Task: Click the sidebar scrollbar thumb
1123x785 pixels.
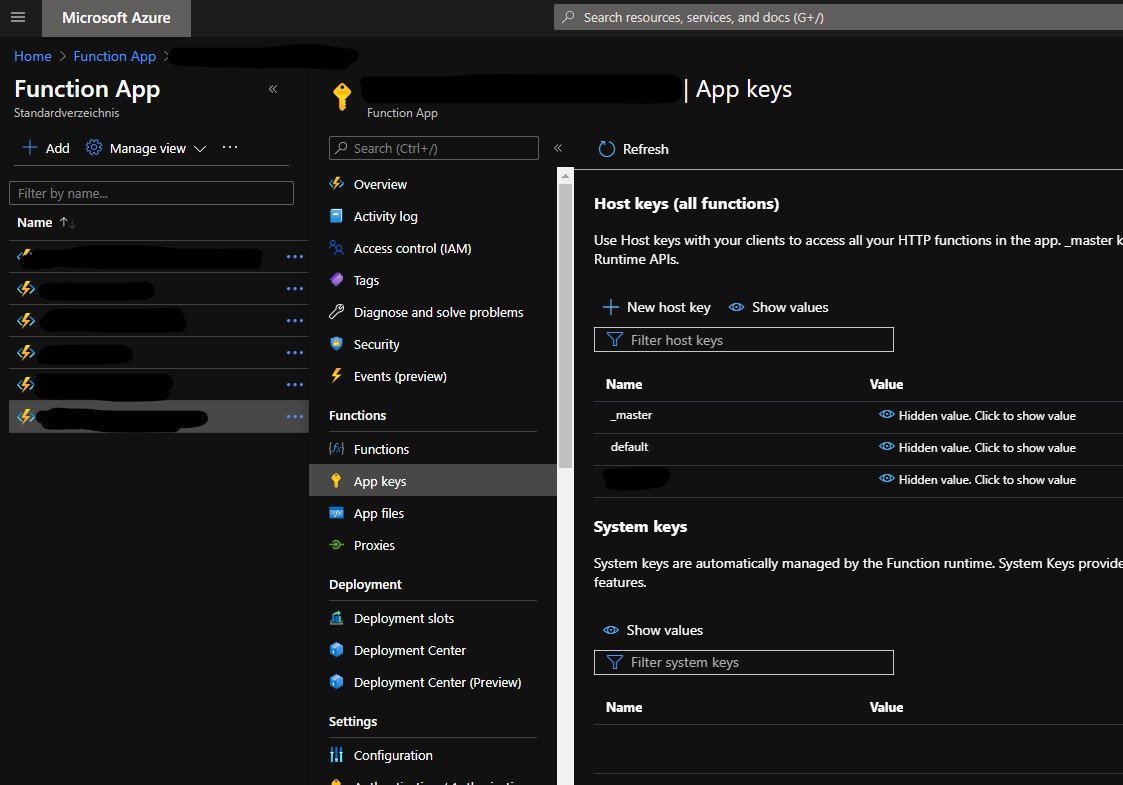Action: pyautogui.click(x=565, y=326)
